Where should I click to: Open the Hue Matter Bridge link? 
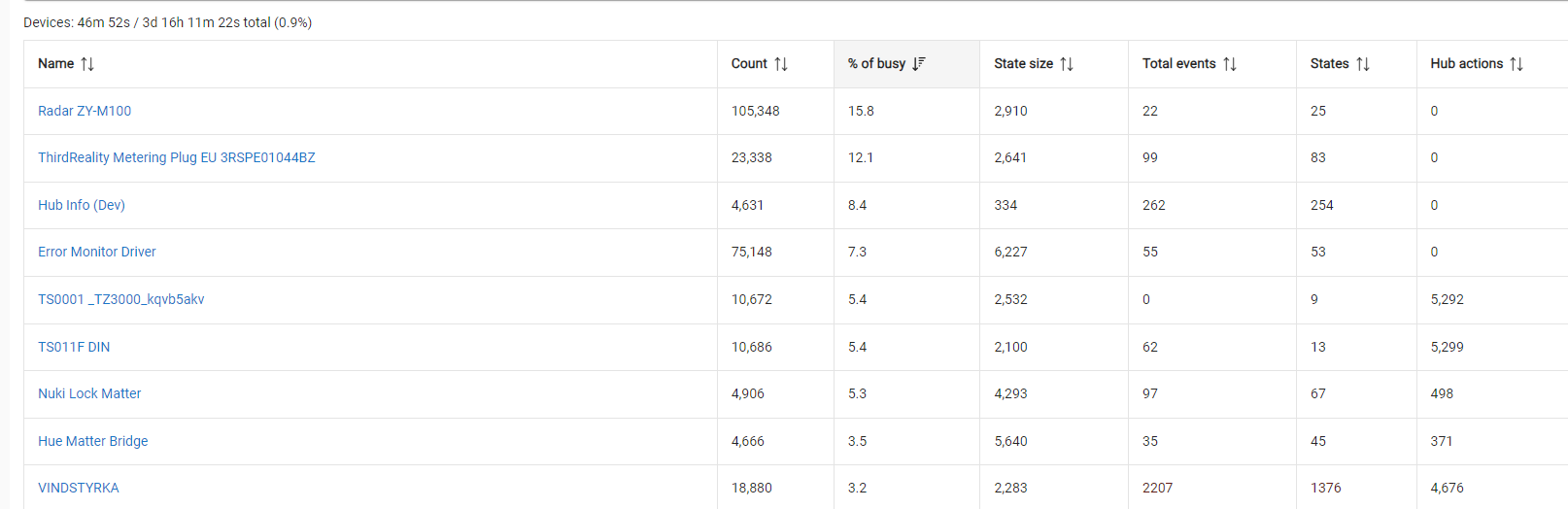tap(93, 441)
